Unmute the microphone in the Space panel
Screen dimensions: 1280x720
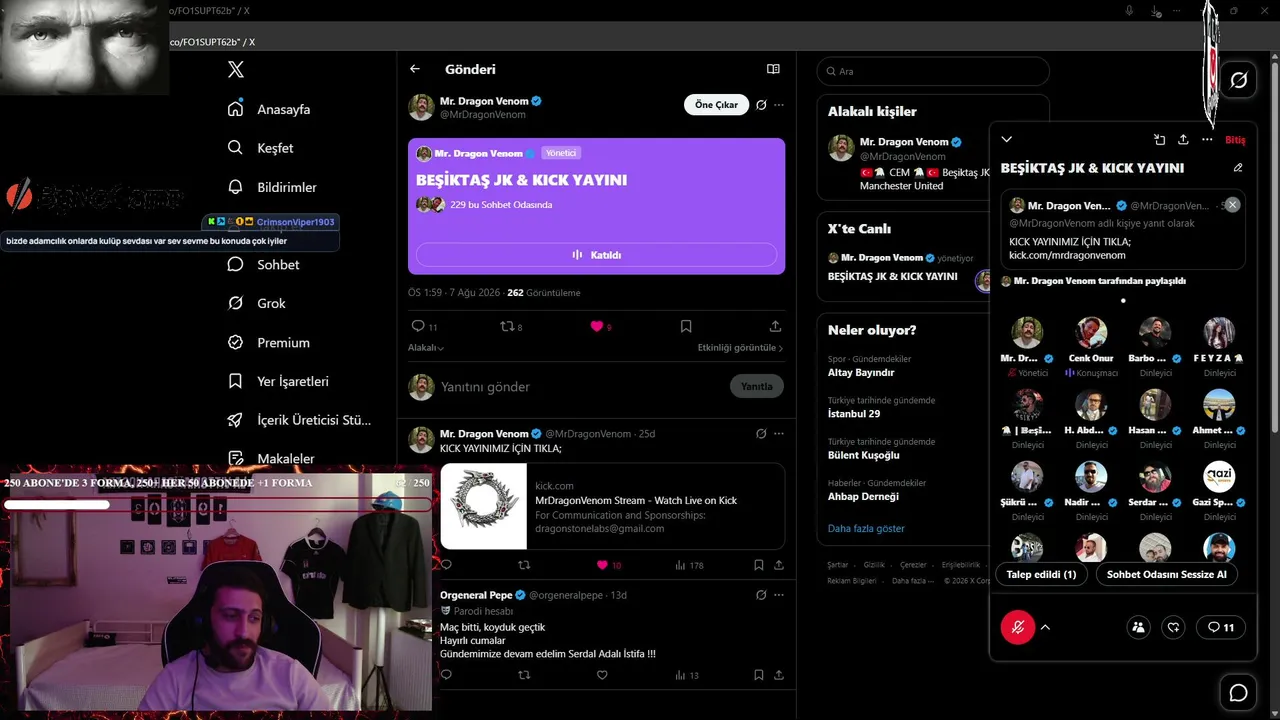pos(1018,627)
